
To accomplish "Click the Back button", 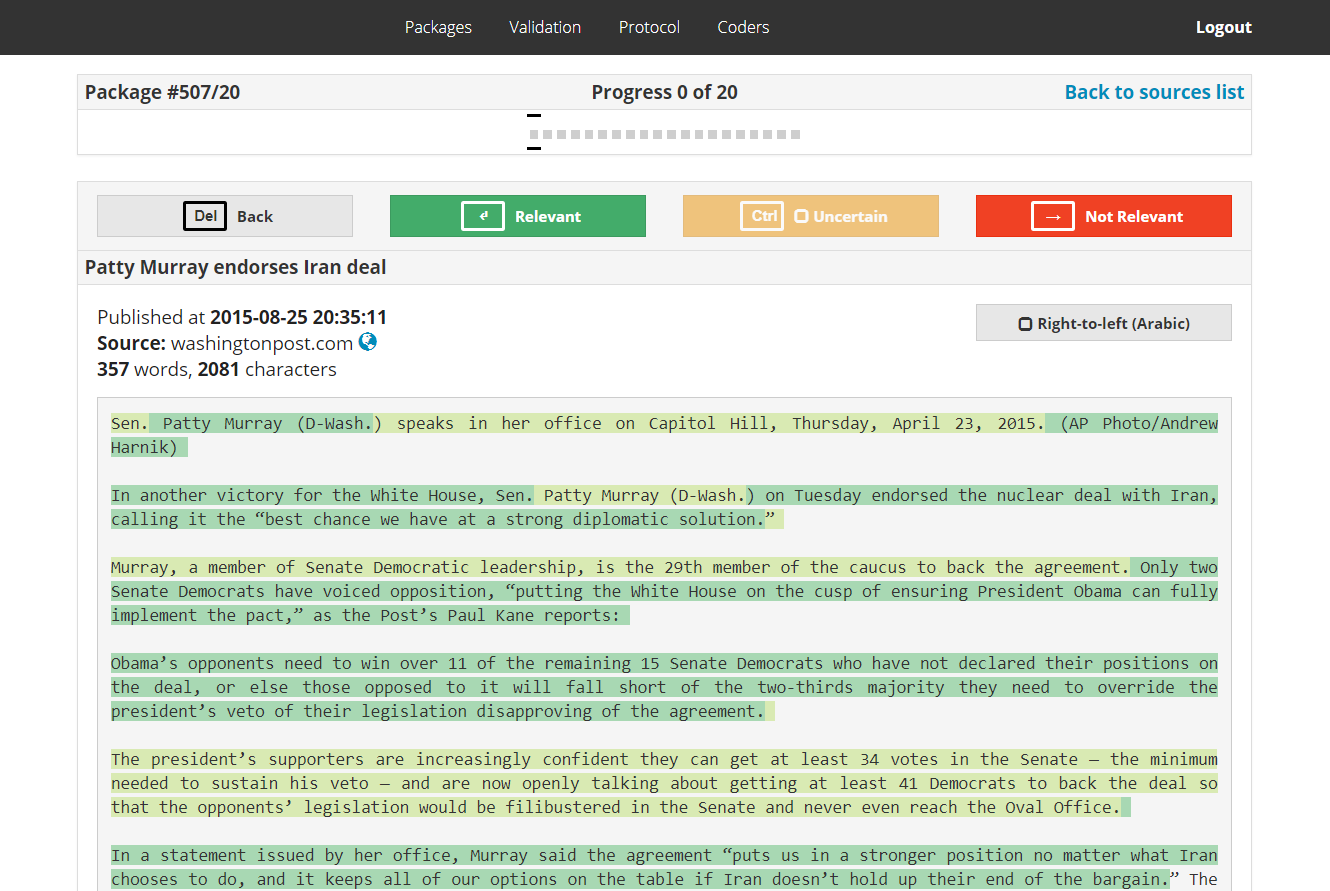I will click(225, 216).
